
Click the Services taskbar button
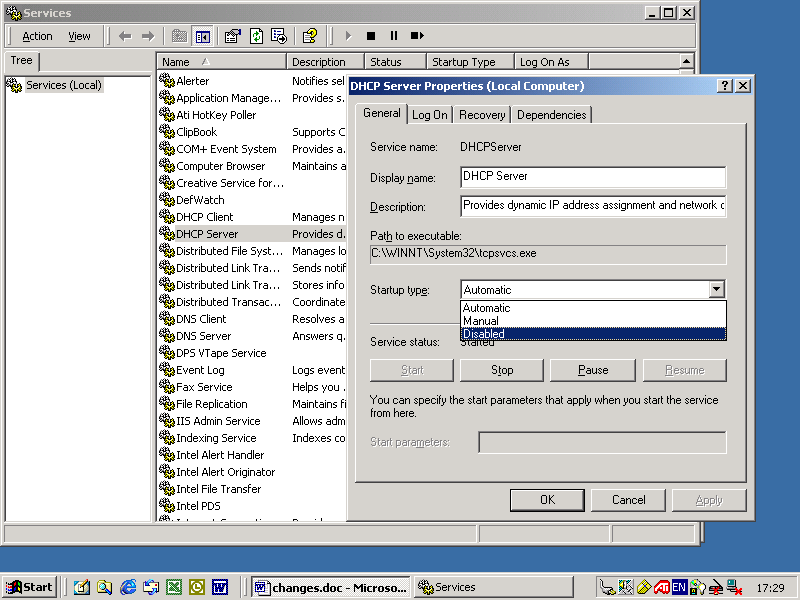tap(493, 587)
